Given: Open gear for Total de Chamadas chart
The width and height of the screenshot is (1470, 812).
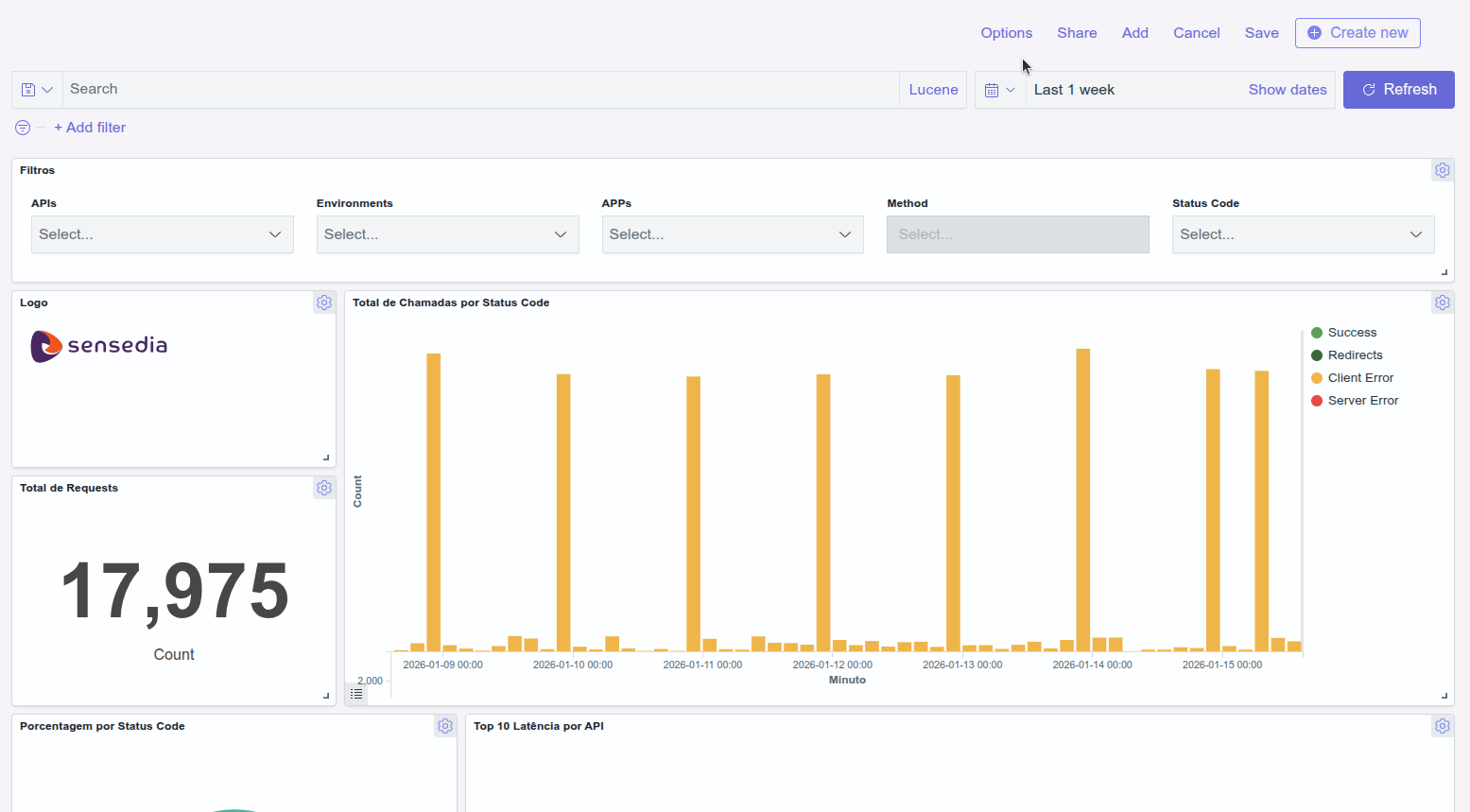Looking at the screenshot, I should coord(1442,302).
